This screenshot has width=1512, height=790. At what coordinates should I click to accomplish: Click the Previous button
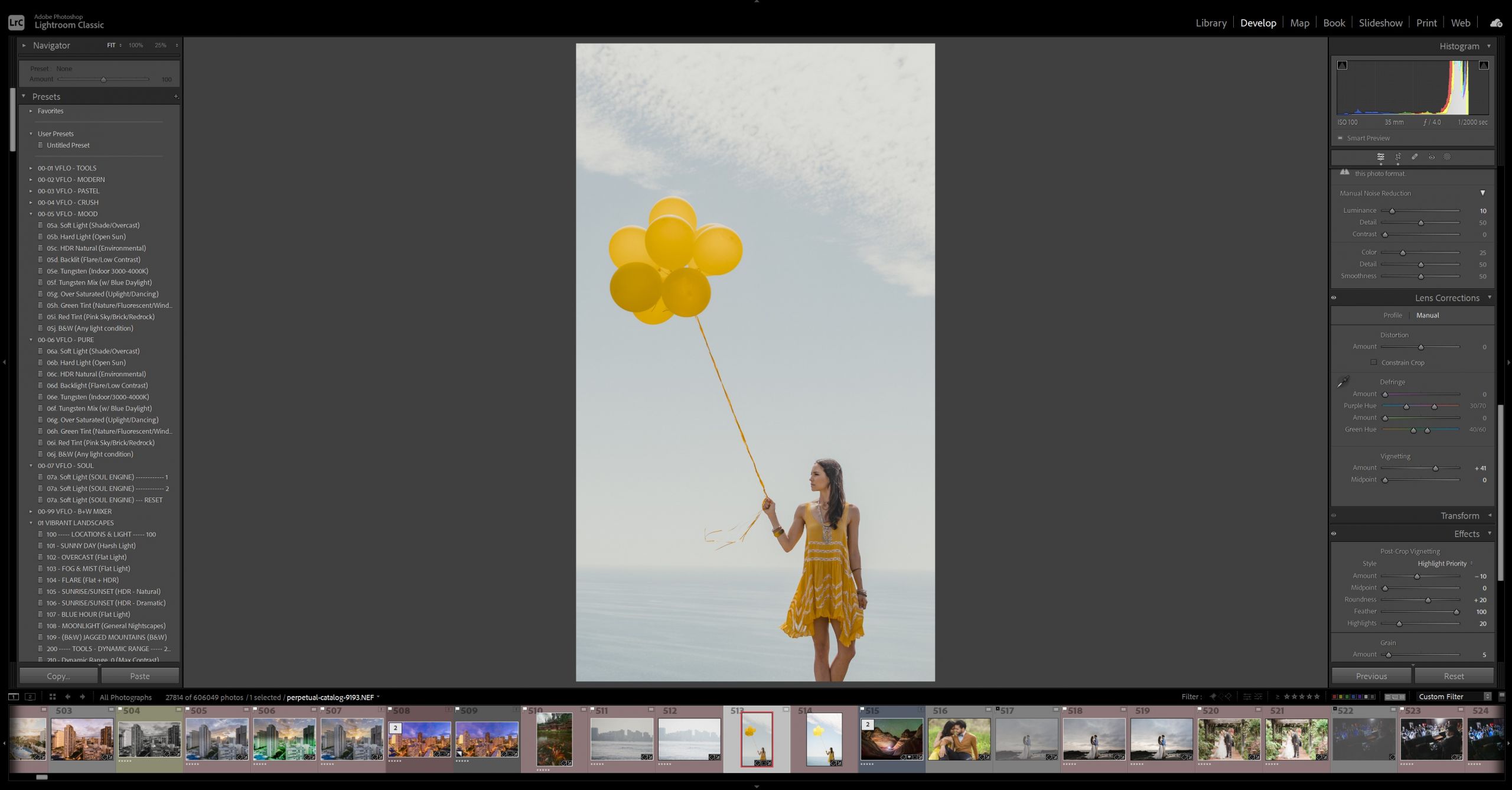point(1371,675)
